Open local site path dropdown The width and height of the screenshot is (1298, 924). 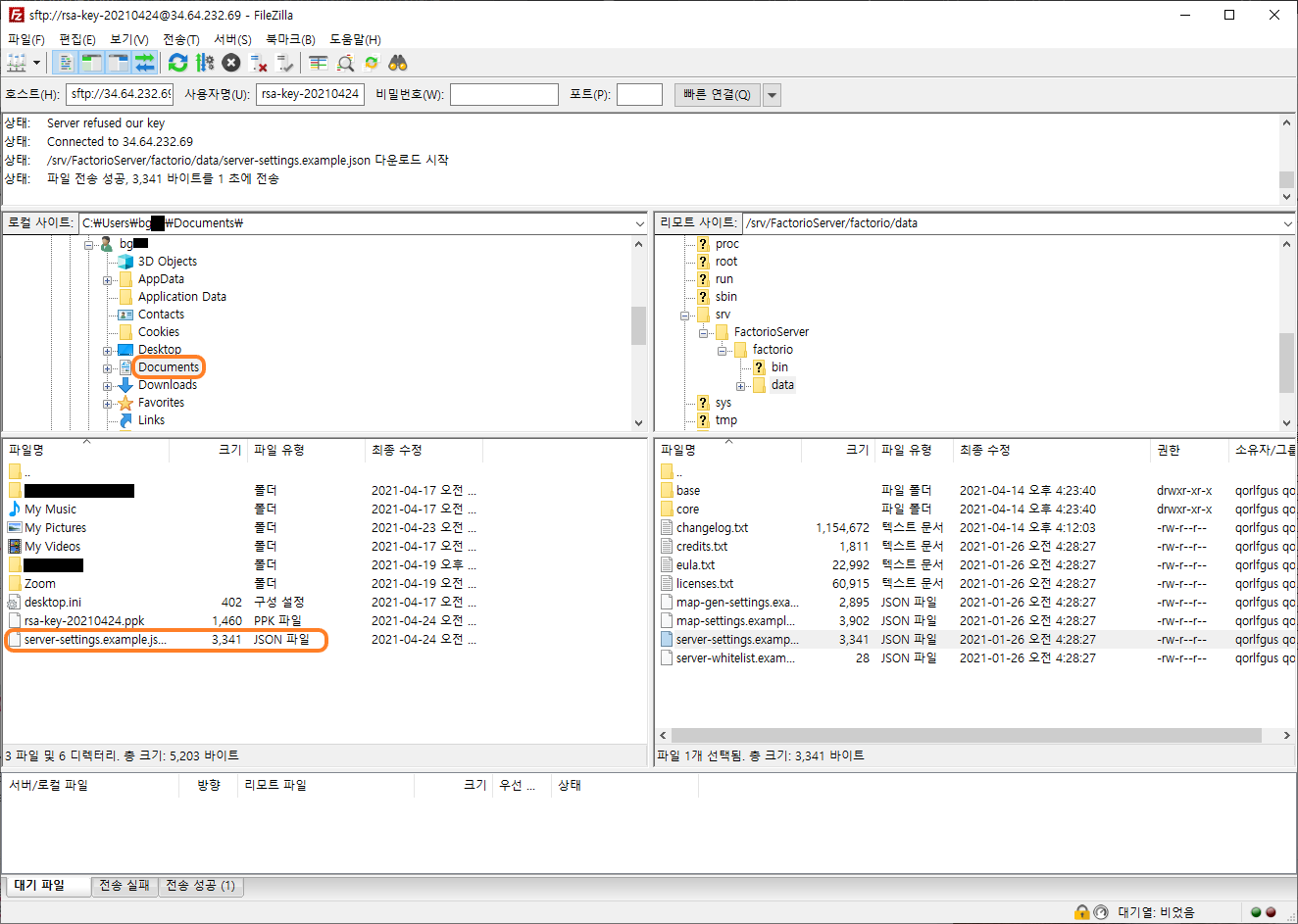(639, 223)
